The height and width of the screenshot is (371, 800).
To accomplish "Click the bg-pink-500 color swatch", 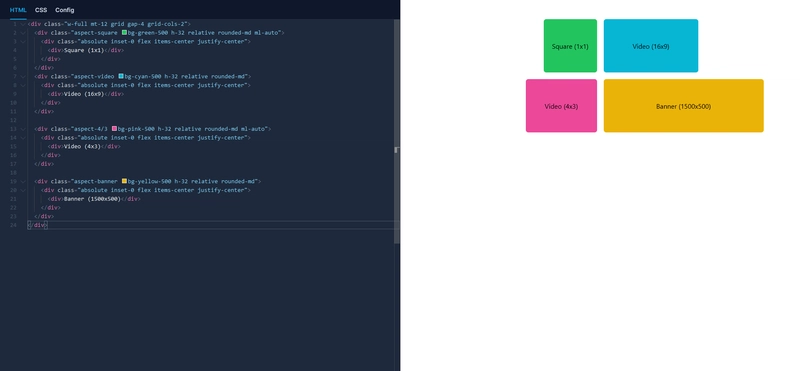I will click(114, 129).
